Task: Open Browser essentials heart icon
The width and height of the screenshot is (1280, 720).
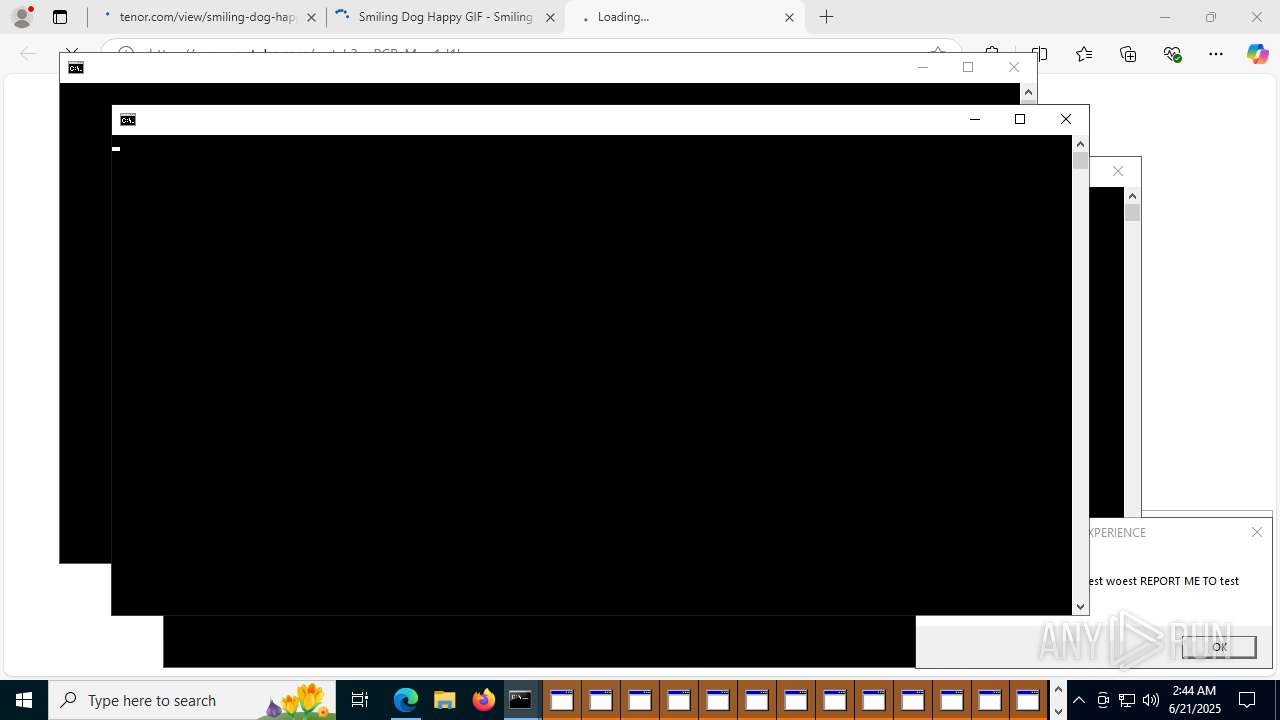Action: pyautogui.click(x=1172, y=54)
